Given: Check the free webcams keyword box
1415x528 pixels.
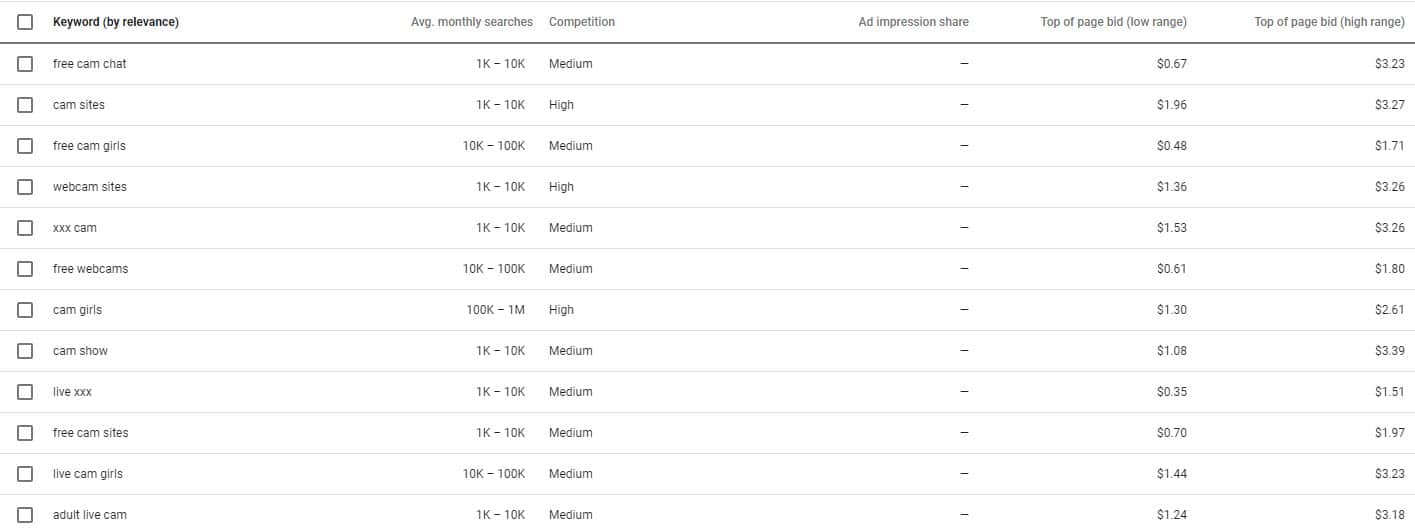Looking at the screenshot, I should [x=25, y=269].
